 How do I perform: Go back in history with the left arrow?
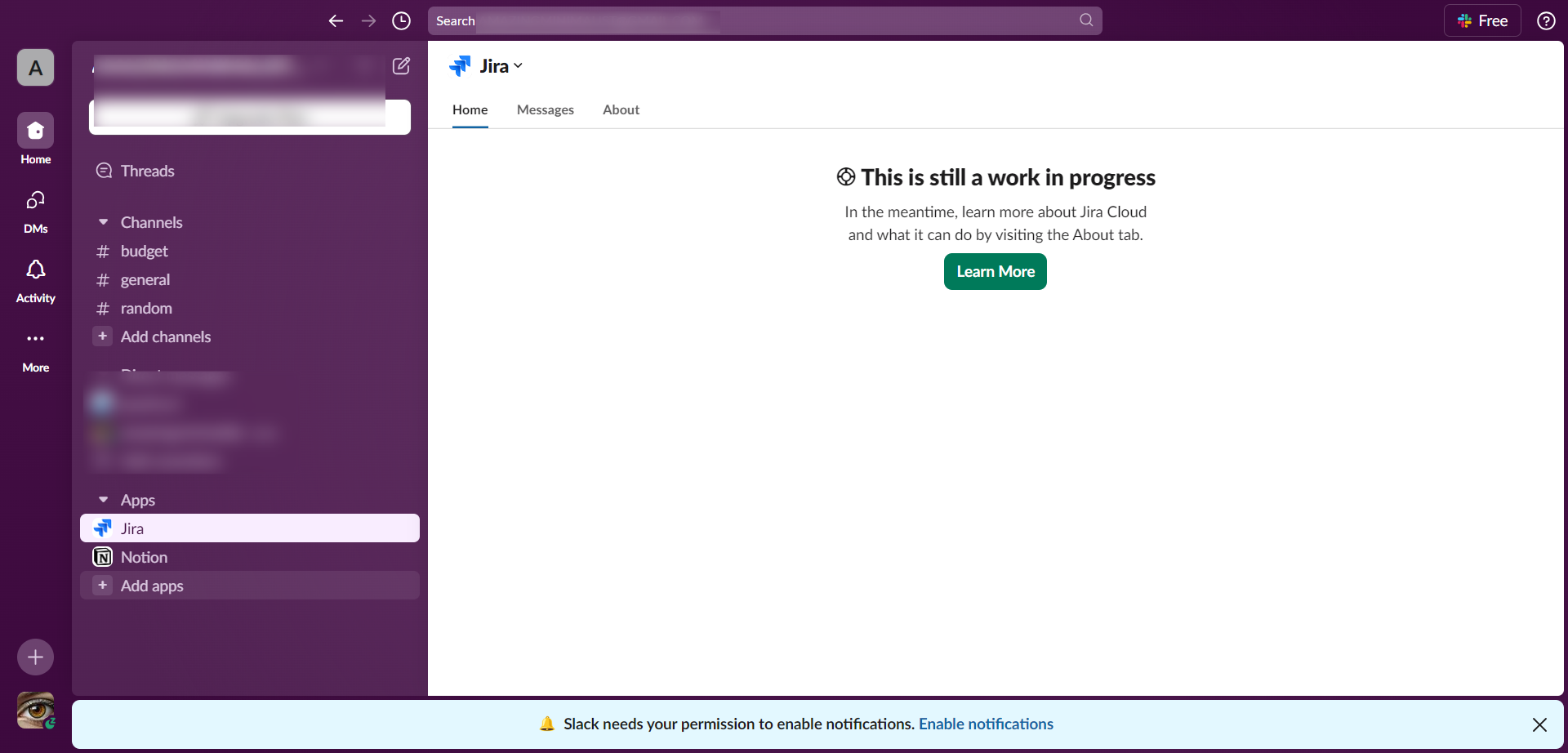click(x=336, y=21)
